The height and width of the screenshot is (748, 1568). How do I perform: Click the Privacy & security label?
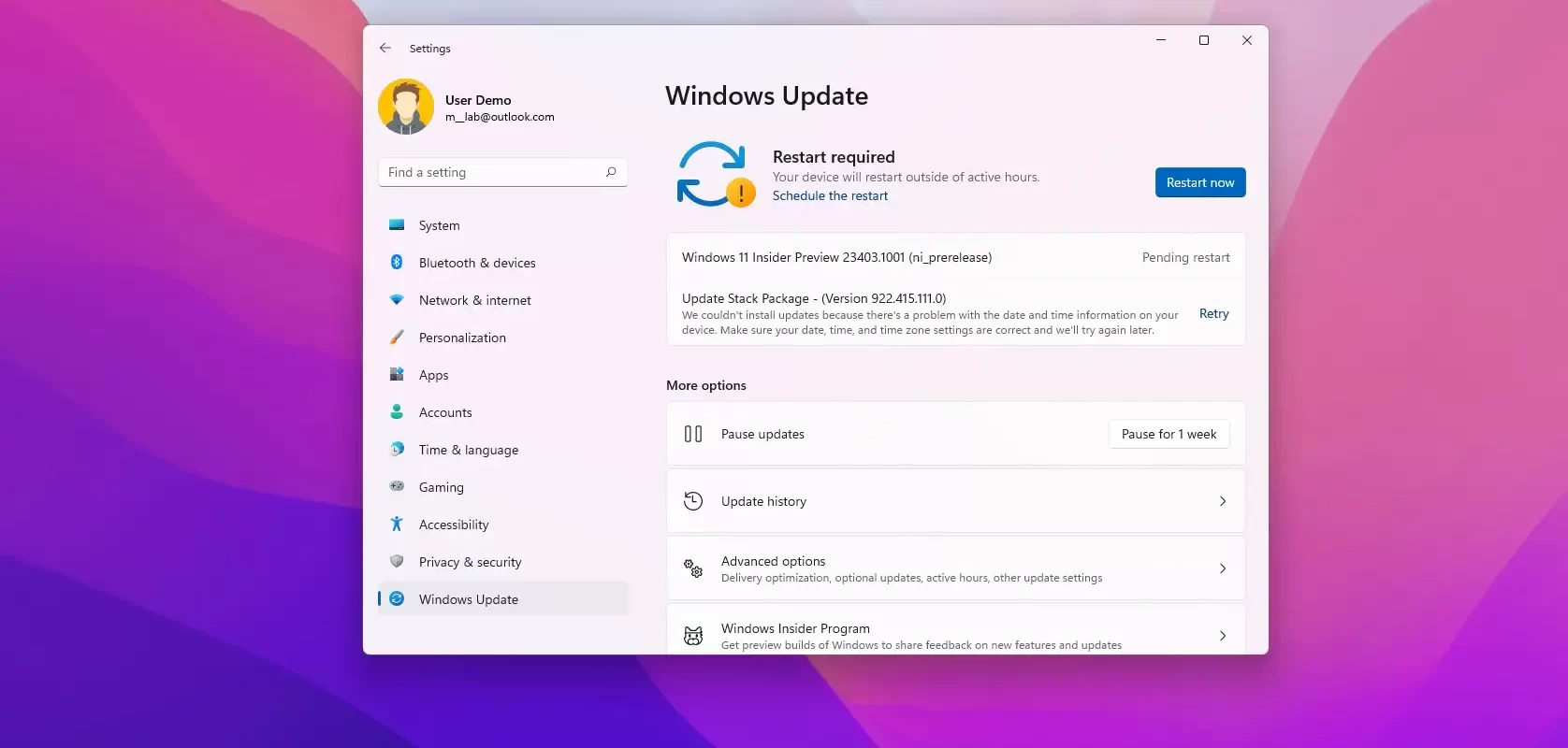[x=471, y=562]
